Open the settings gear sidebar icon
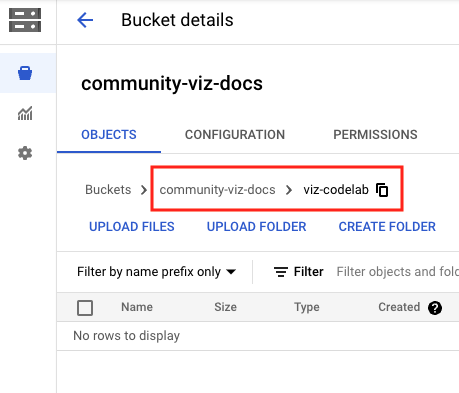 [x=25, y=153]
